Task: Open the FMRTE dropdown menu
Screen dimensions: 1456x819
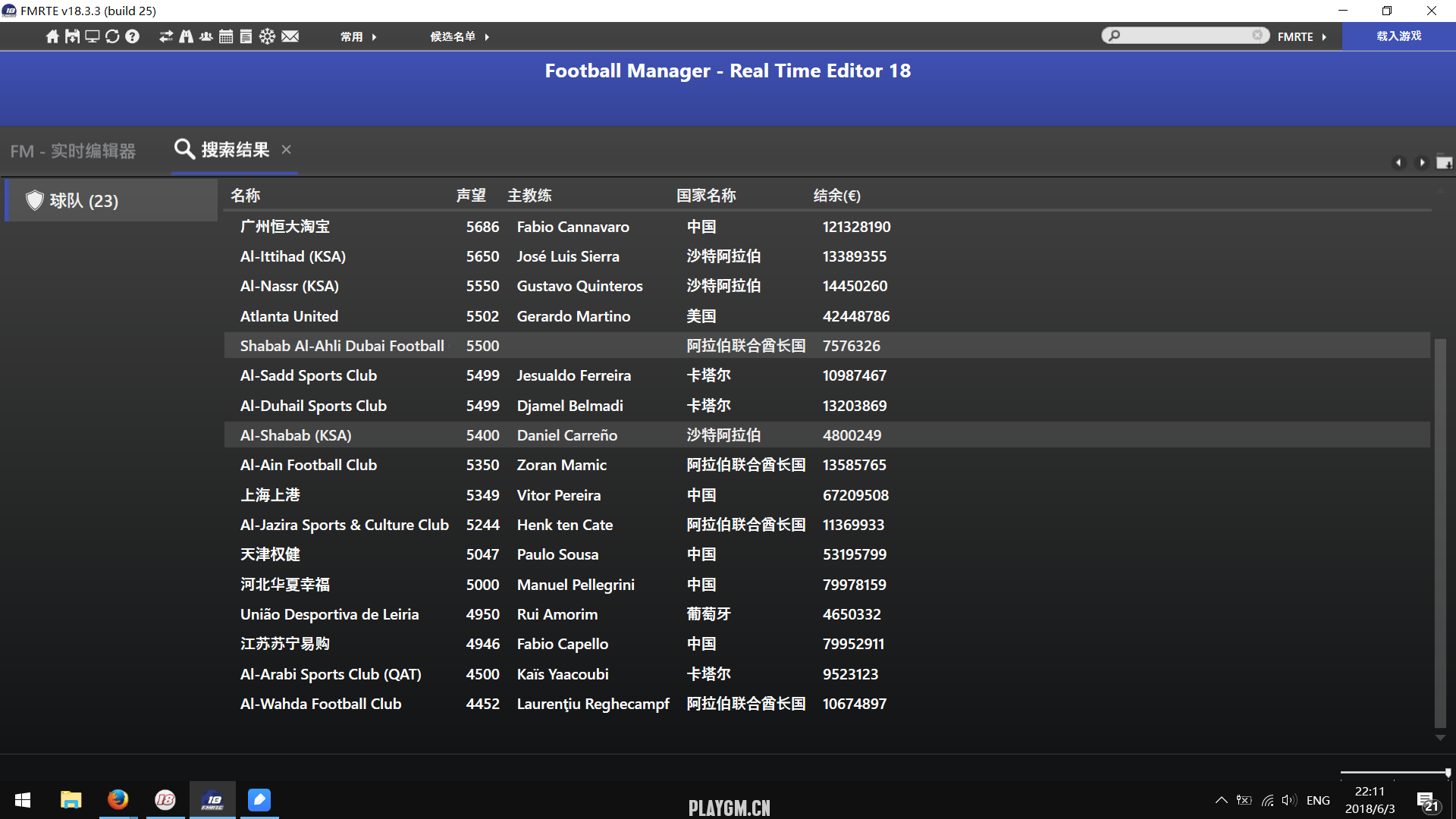Action: 1302,36
